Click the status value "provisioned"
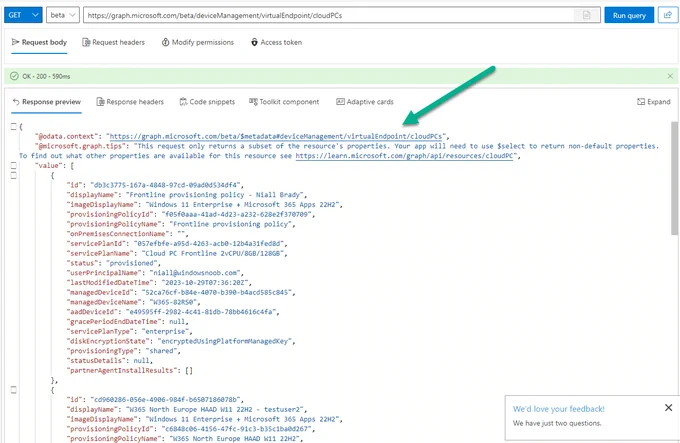 click(x=131, y=263)
